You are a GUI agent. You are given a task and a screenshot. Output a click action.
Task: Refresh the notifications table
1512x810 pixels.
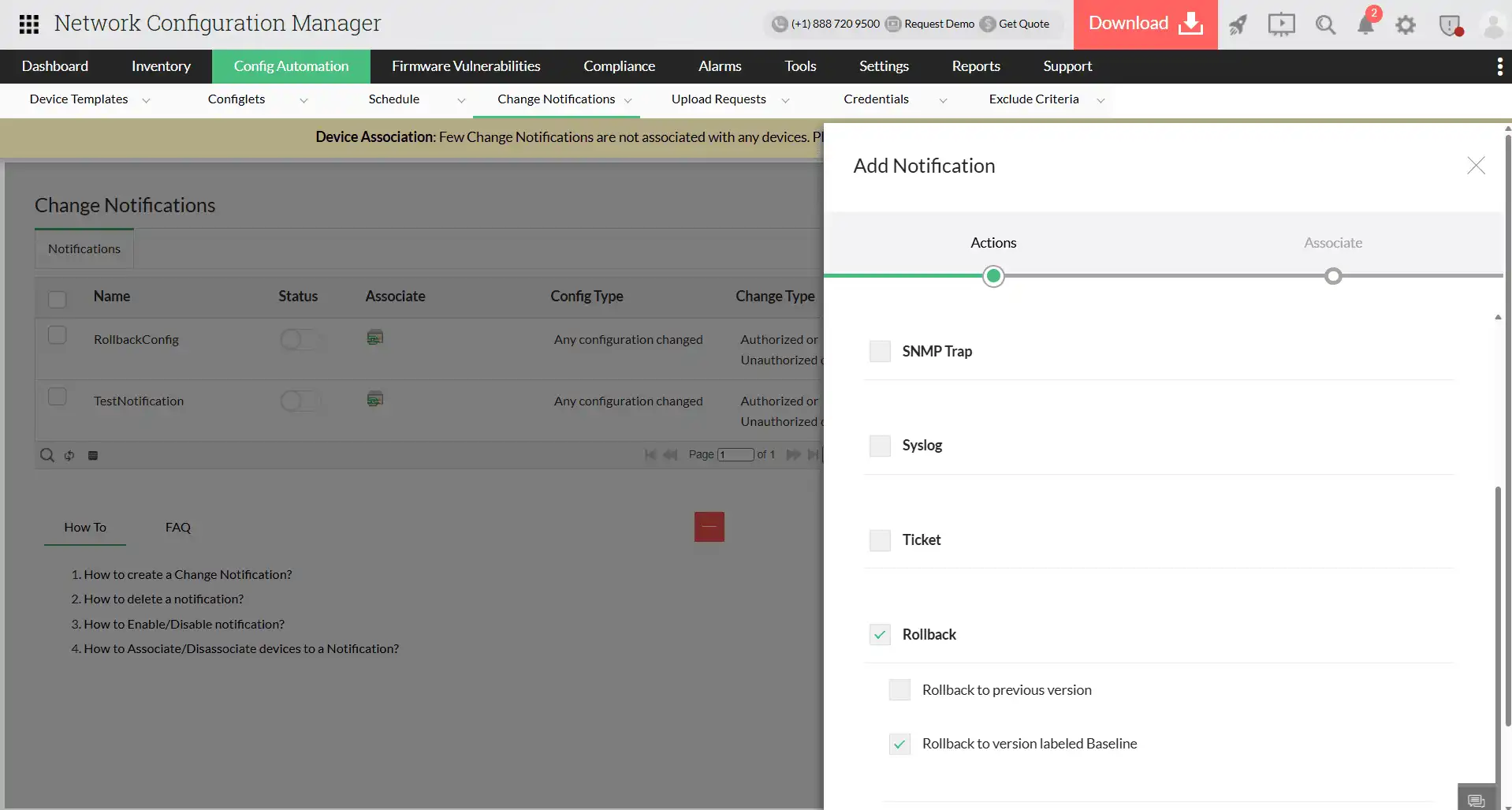pyautogui.click(x=69, y=455)
